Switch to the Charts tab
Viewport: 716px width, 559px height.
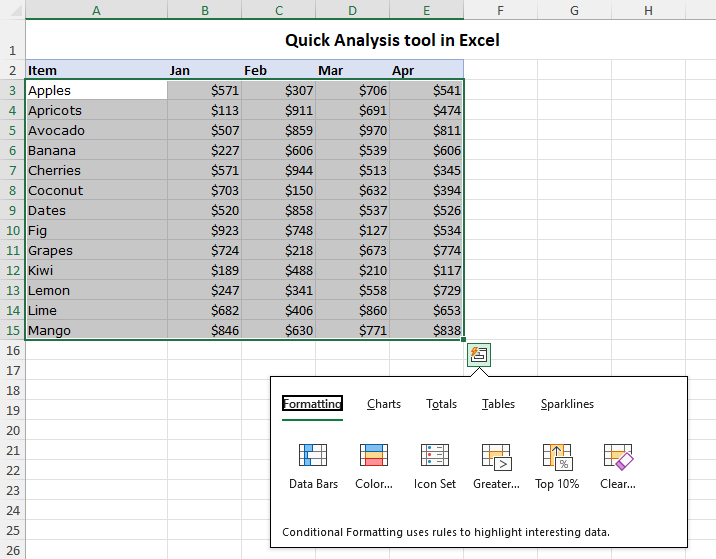tap(383, 404)
